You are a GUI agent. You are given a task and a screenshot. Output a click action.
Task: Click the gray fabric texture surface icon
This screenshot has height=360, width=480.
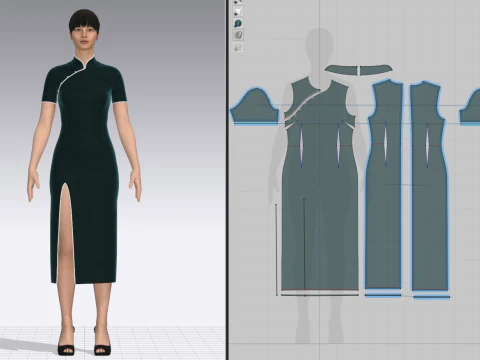click(x=238, y=35)
